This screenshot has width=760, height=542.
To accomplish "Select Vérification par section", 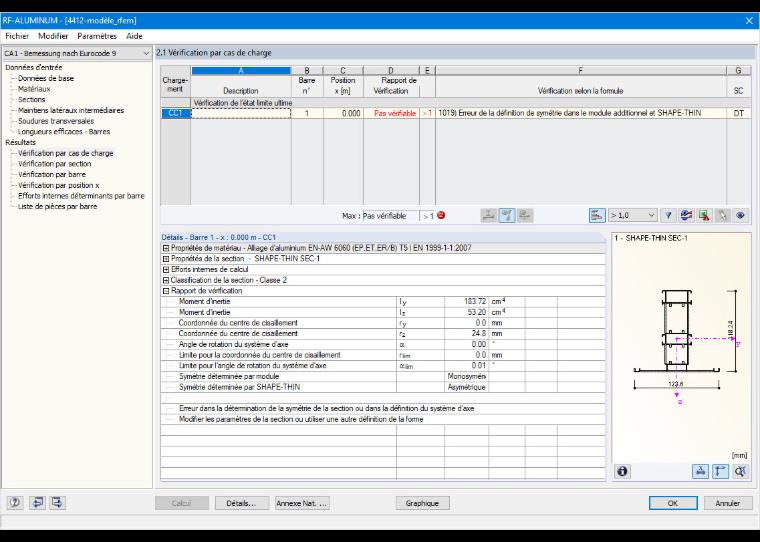I will coord(54,163).
